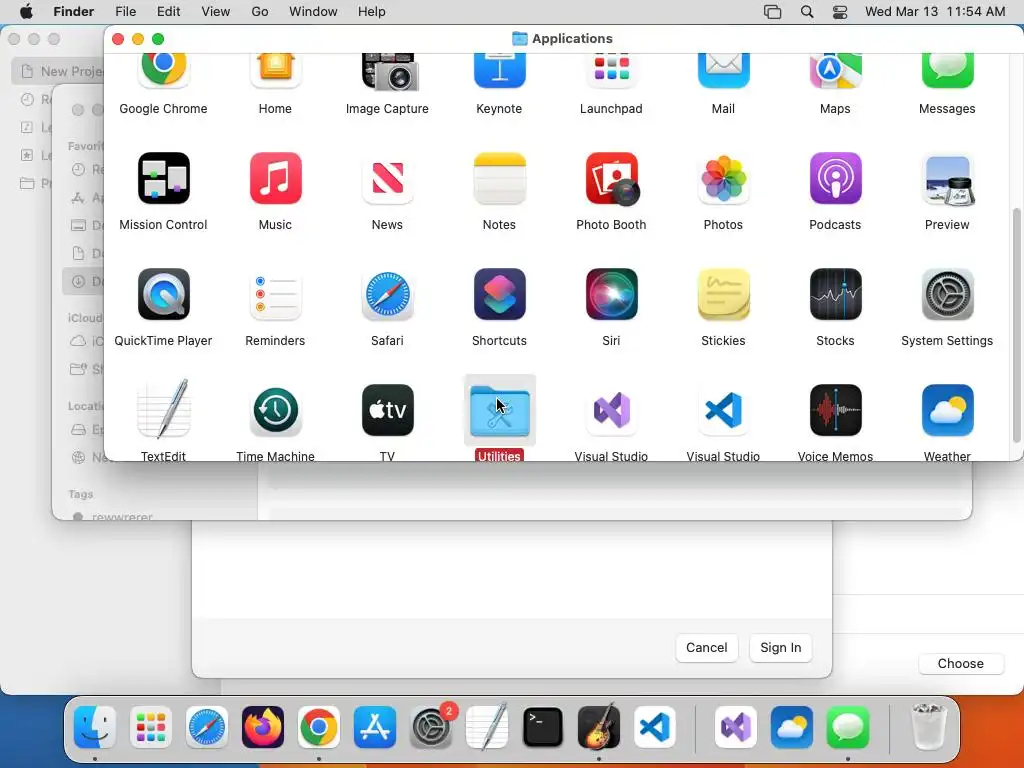Open GarageBand from the Dock
The width and height of the screenshot is (1024, 768).
[x=599, y=727]
